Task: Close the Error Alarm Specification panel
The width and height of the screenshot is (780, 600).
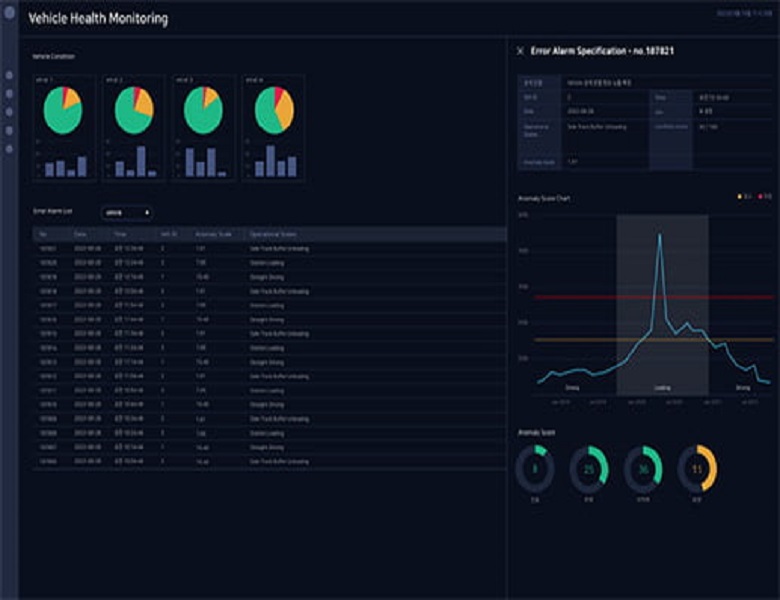Action: point(520,50)
